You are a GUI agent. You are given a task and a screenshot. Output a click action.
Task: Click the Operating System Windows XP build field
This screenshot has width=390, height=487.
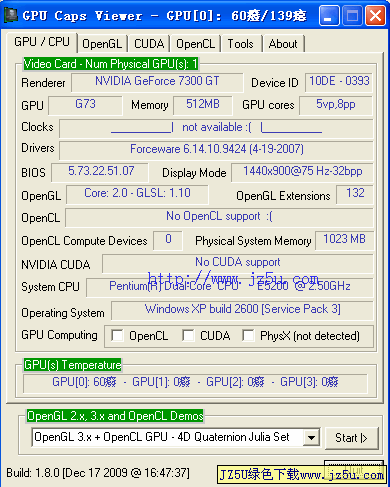click(242, 311)
